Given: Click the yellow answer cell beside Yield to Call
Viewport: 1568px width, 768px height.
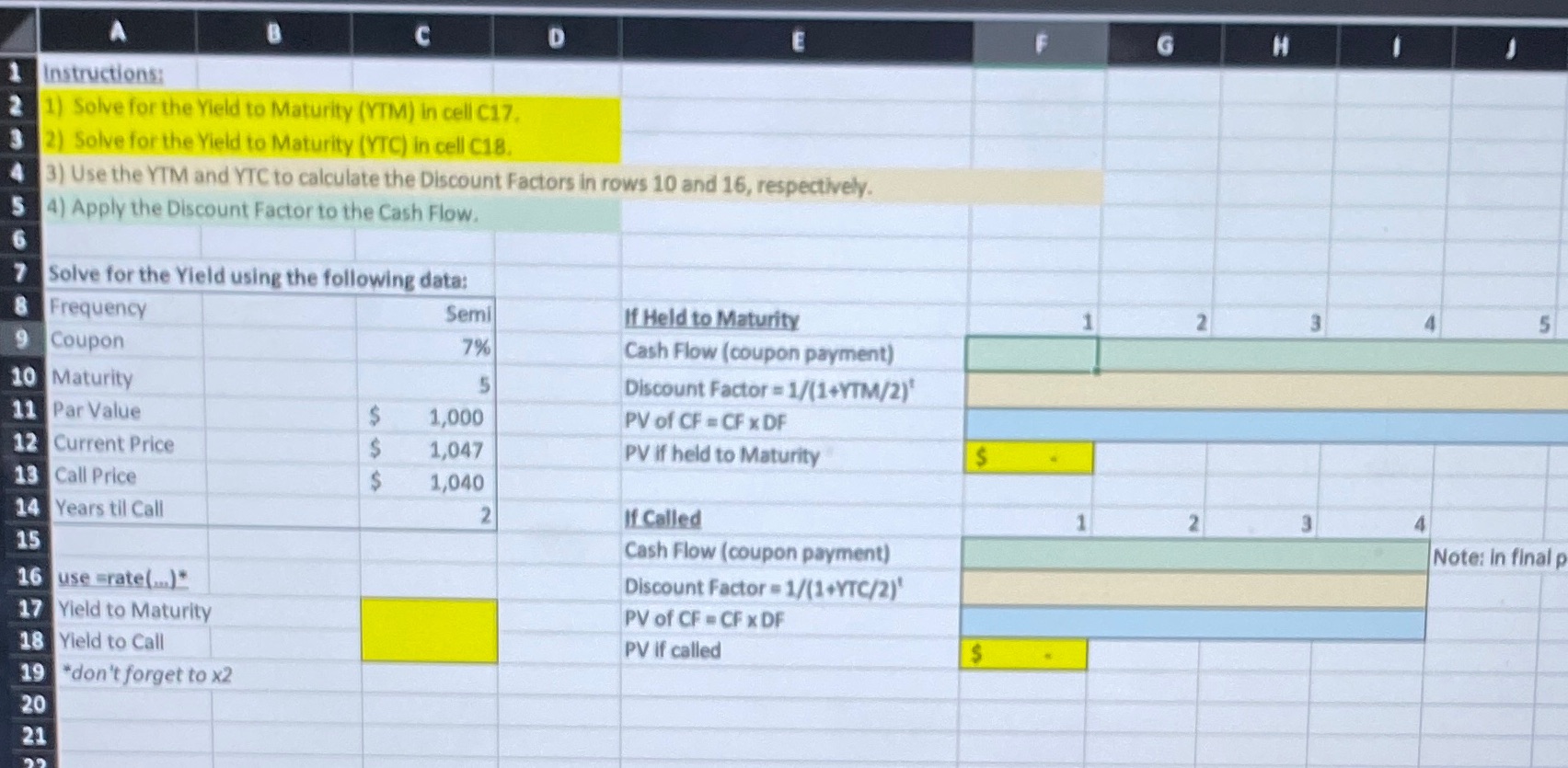Looking at the screenshot, I should 430,646.
